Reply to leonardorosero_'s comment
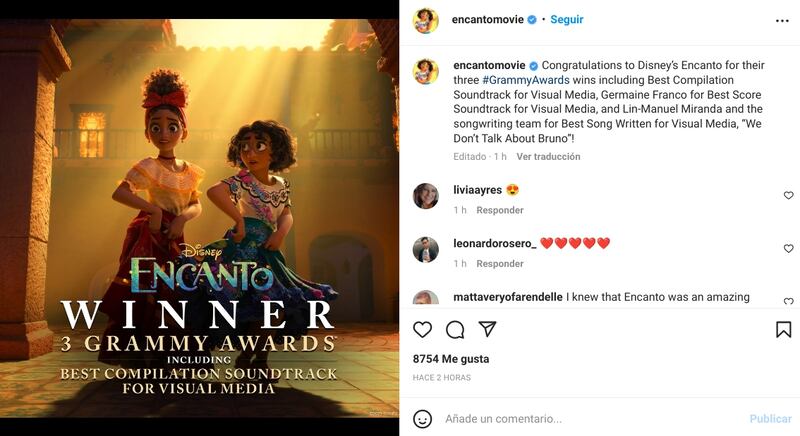The width and height of the screenshot is (800, 436). coord(499,264)
